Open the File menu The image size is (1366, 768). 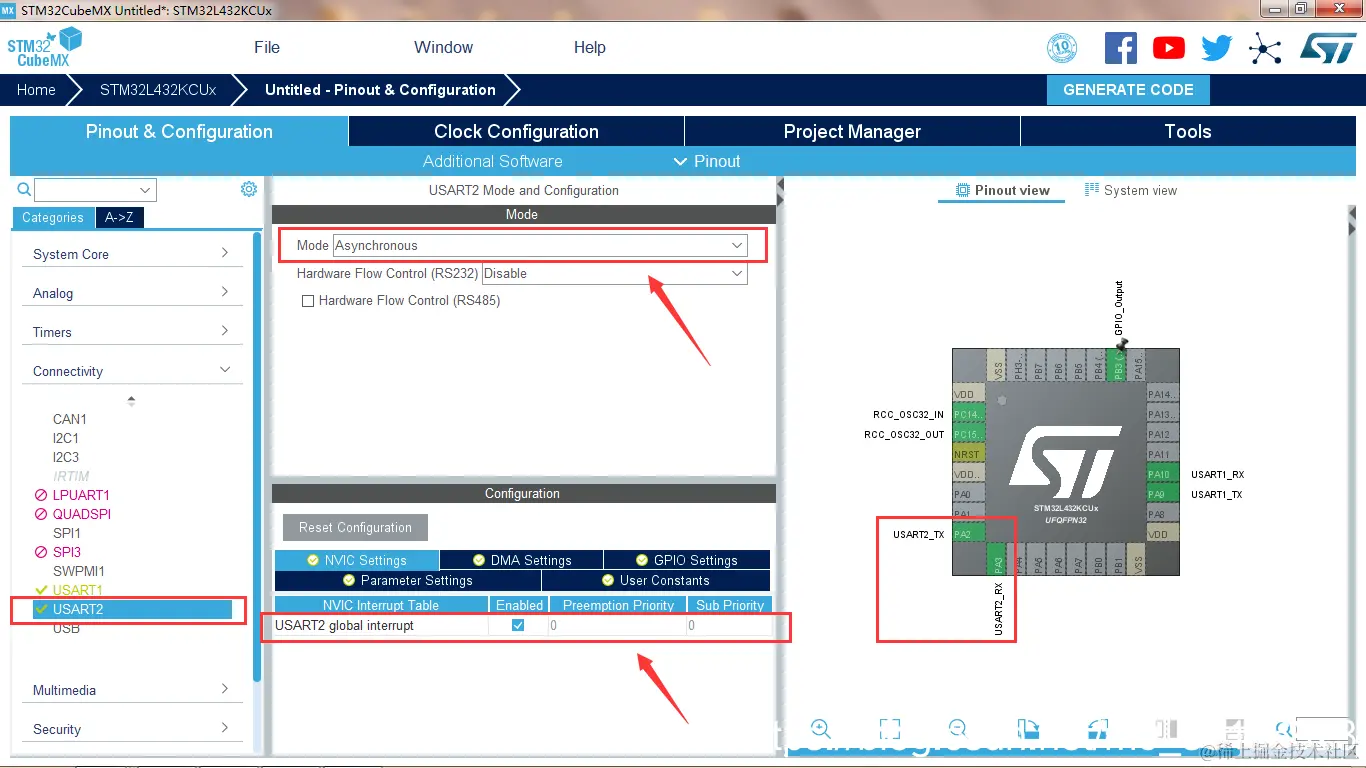click(x=267, y=47)
